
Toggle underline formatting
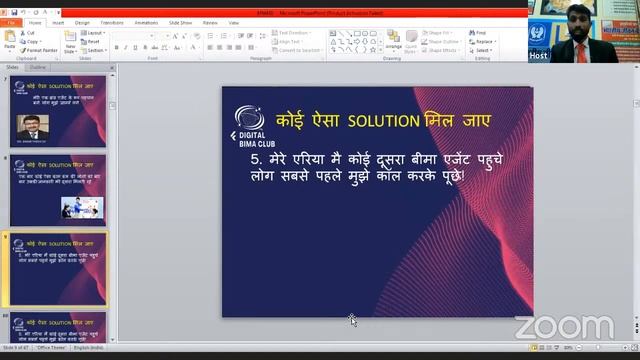click(135, 48)
